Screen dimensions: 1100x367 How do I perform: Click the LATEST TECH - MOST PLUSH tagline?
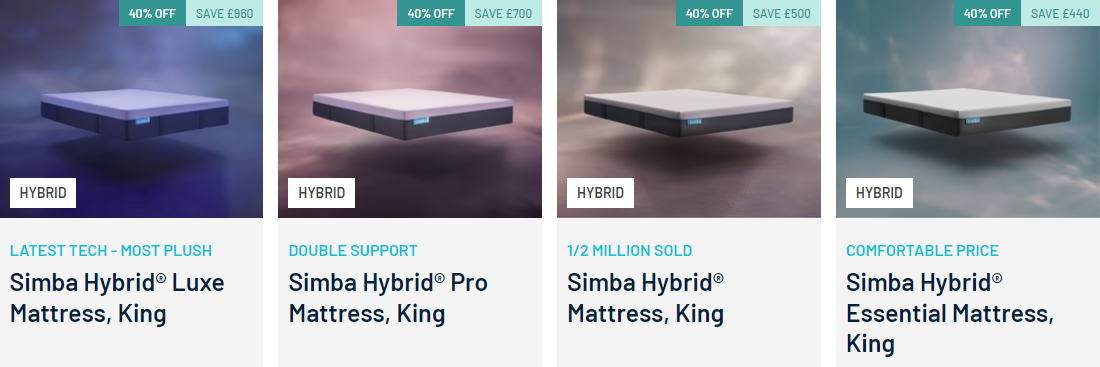[111, 251]
